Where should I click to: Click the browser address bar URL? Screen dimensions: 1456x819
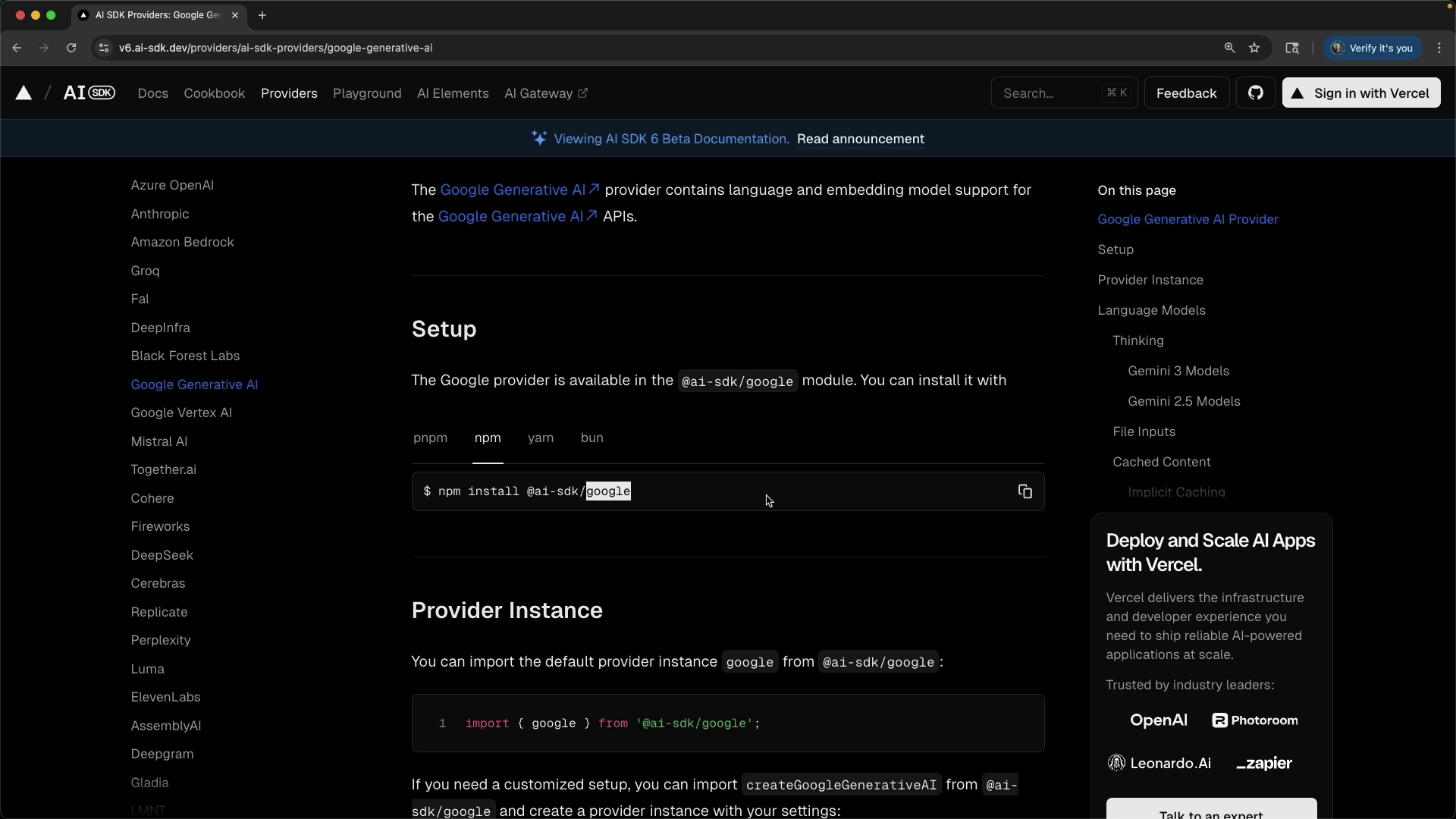tap(275, 48)
